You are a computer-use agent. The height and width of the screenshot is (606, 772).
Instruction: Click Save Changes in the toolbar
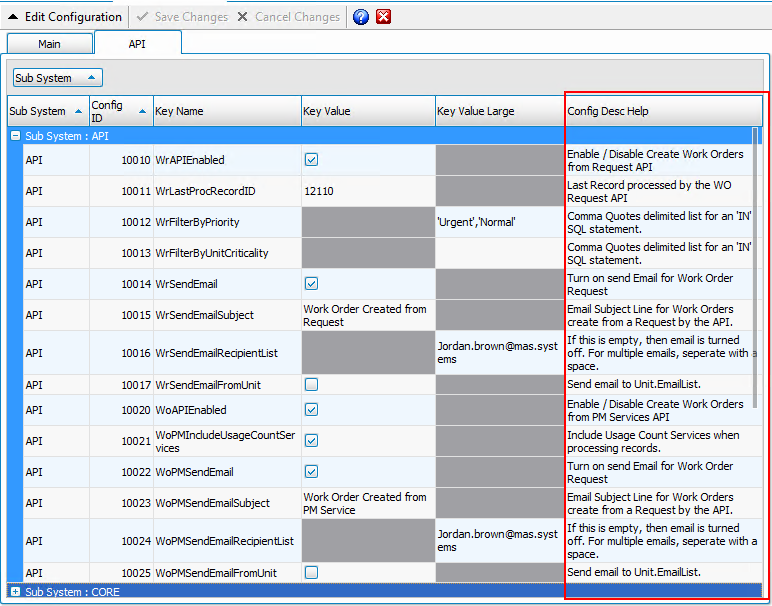click(183, 17)
